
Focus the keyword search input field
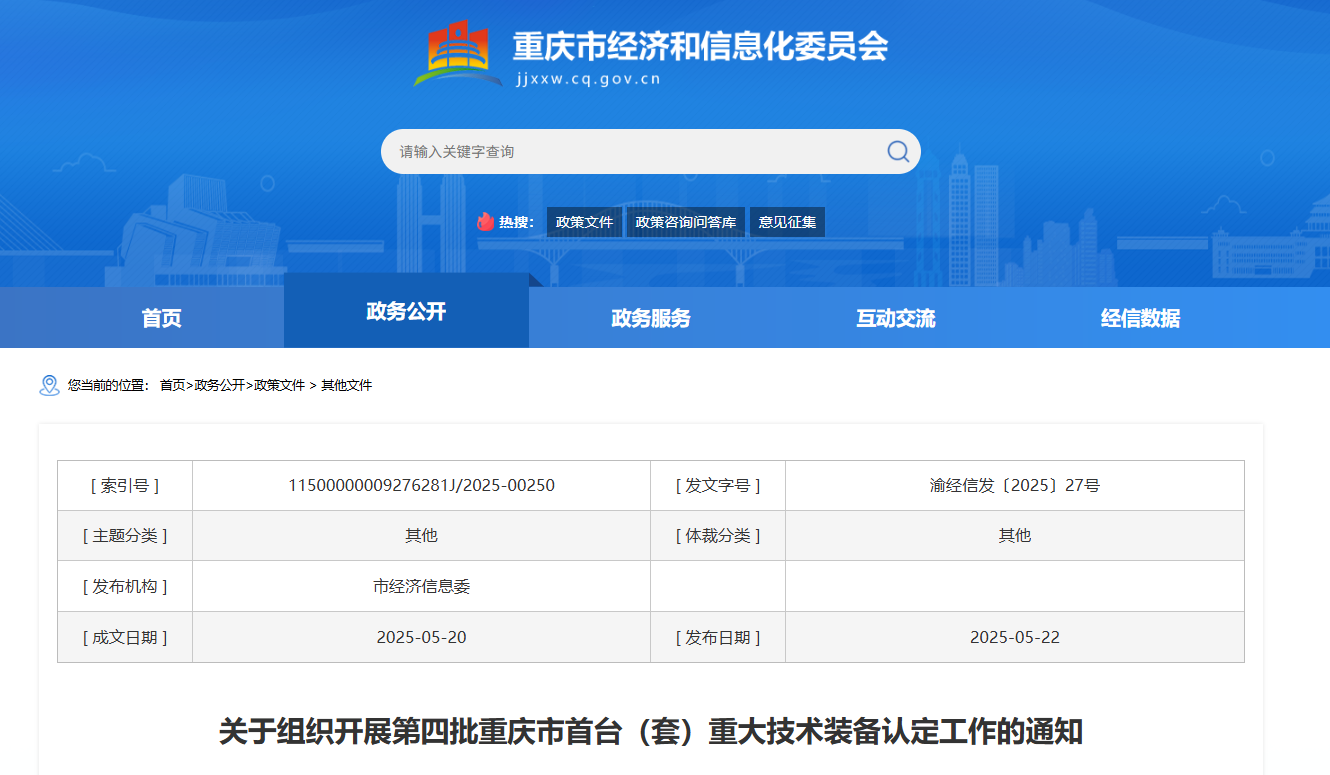(630, 152)
